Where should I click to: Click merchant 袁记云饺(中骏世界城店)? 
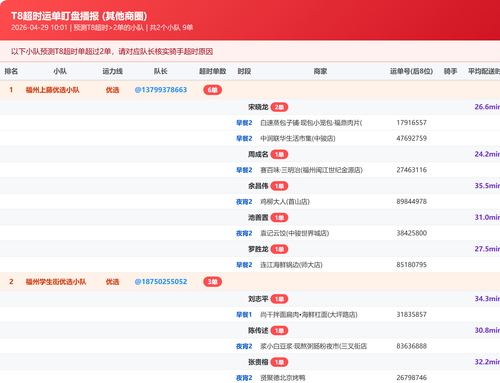[294, 233]
